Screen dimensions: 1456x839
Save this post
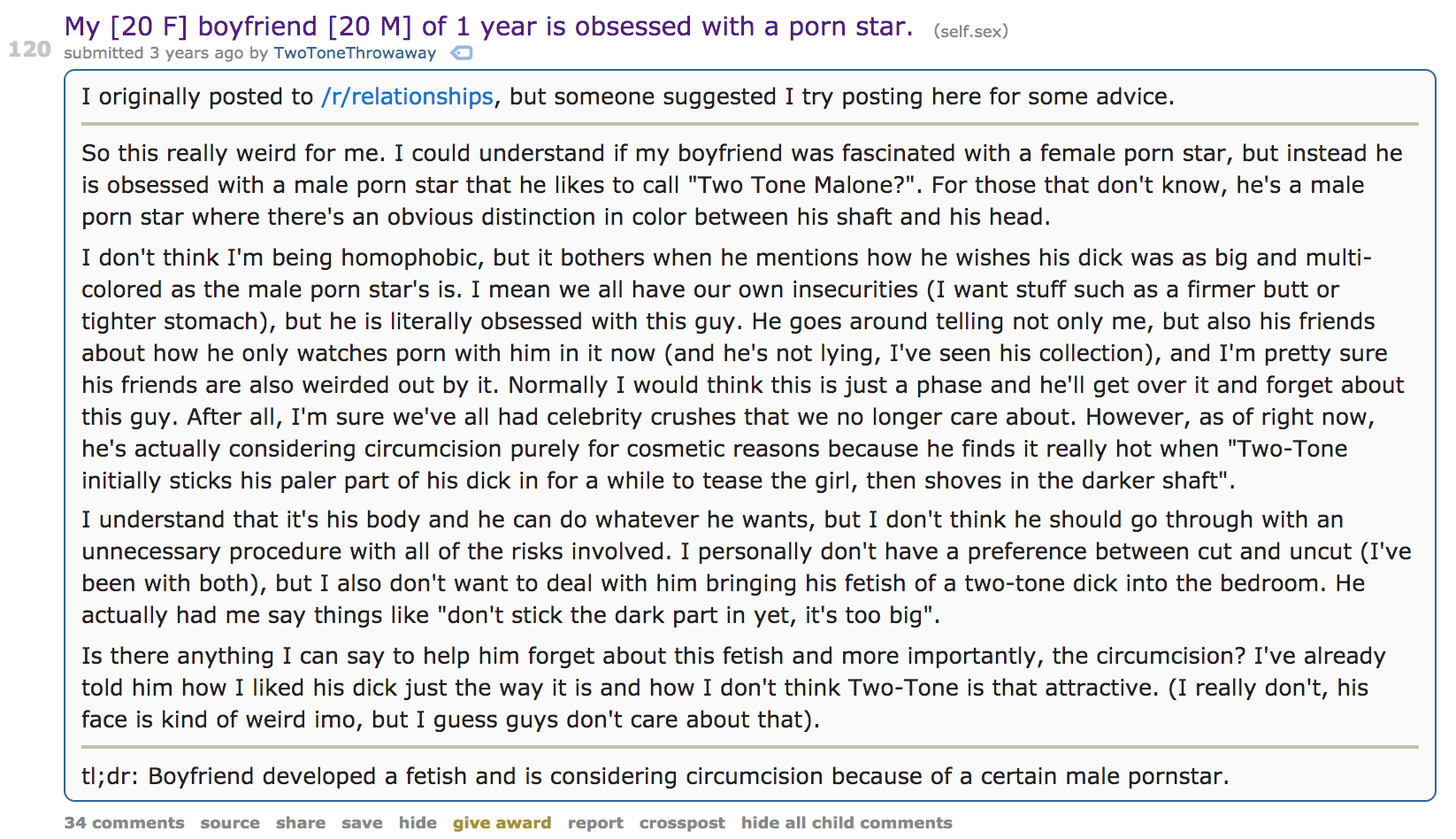click(x=362, y=822)
